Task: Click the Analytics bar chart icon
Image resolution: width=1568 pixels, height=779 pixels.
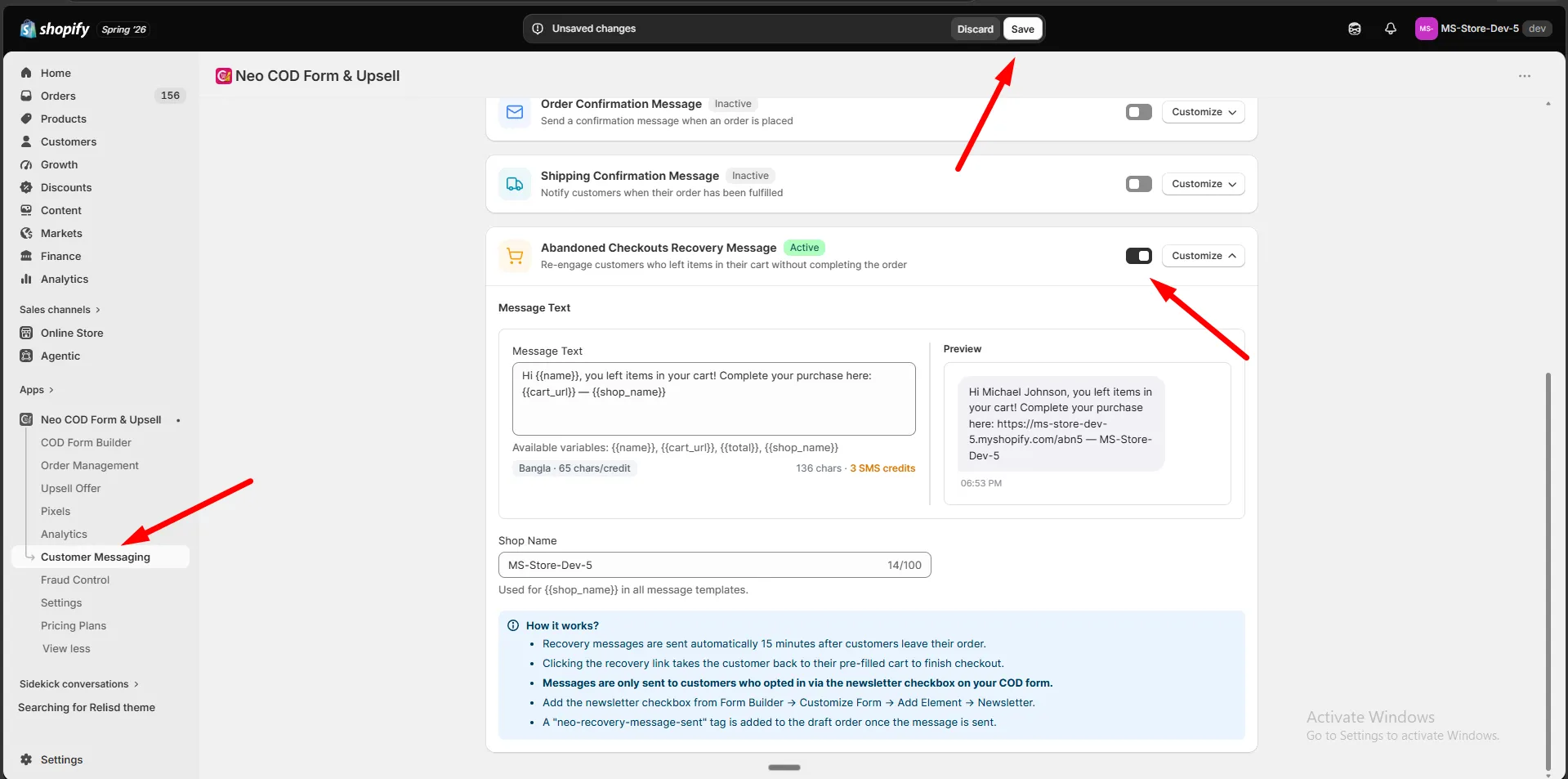Action: click(x=26, y=279)
